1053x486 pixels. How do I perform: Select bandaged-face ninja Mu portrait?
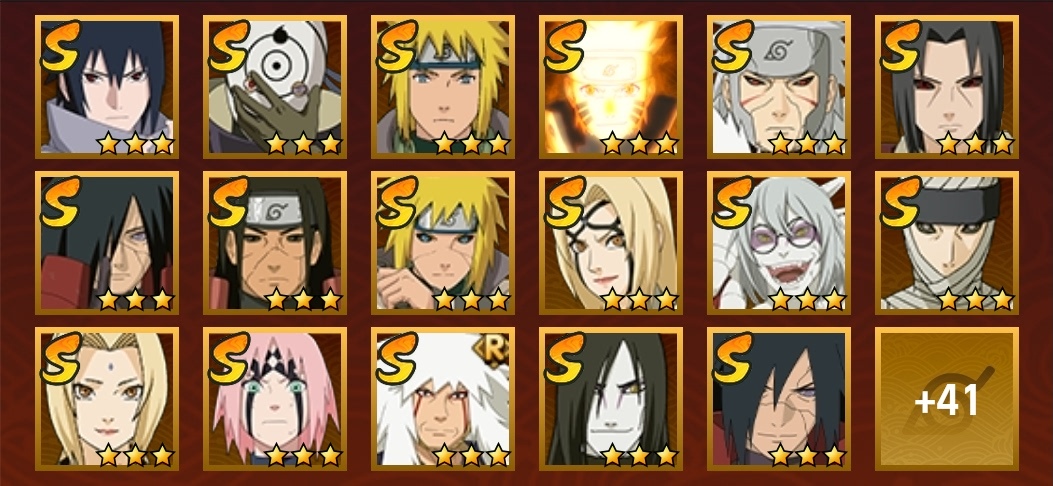(x=946, y=243)
